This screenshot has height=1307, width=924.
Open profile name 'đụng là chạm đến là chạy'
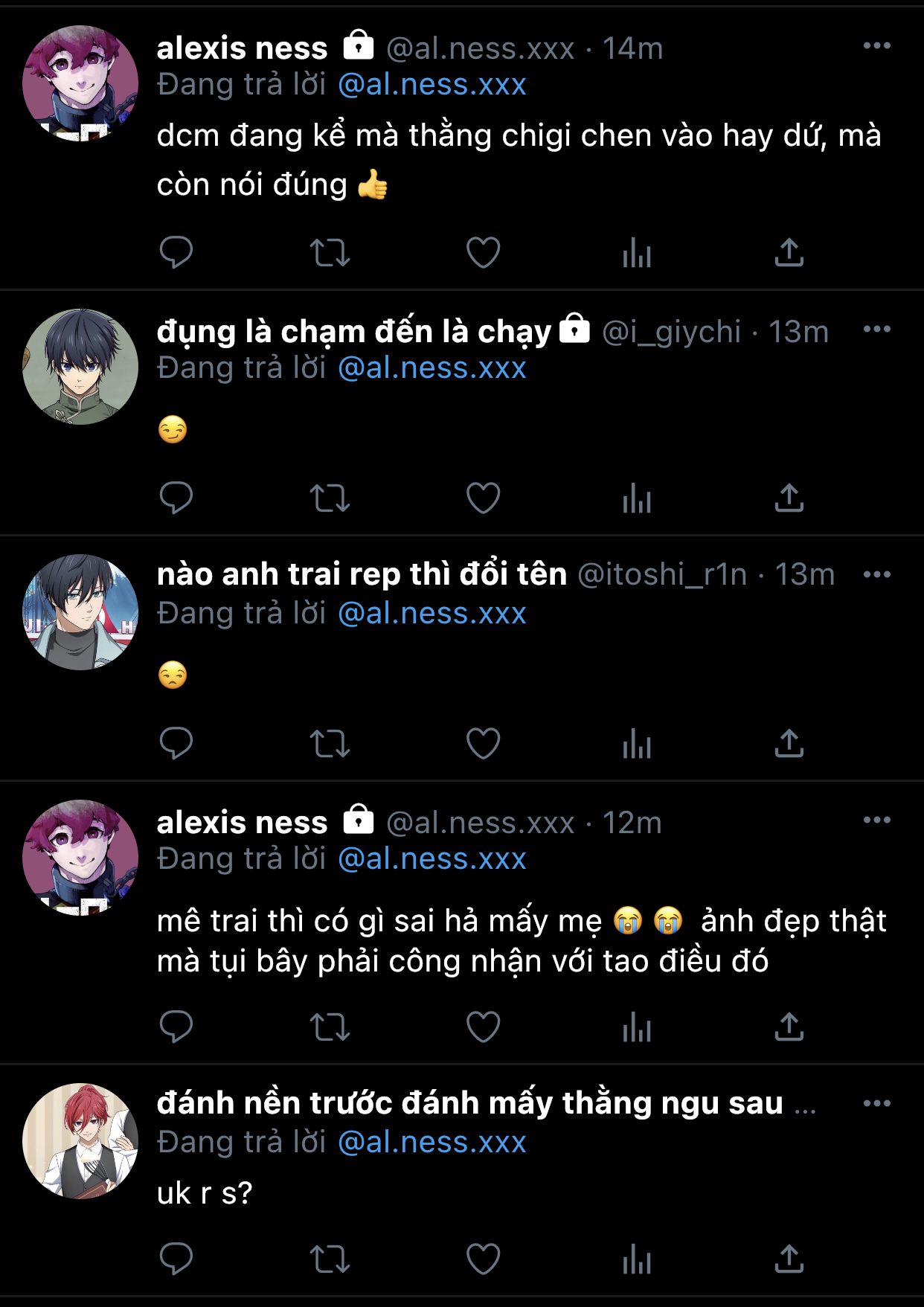pos(354,332)
